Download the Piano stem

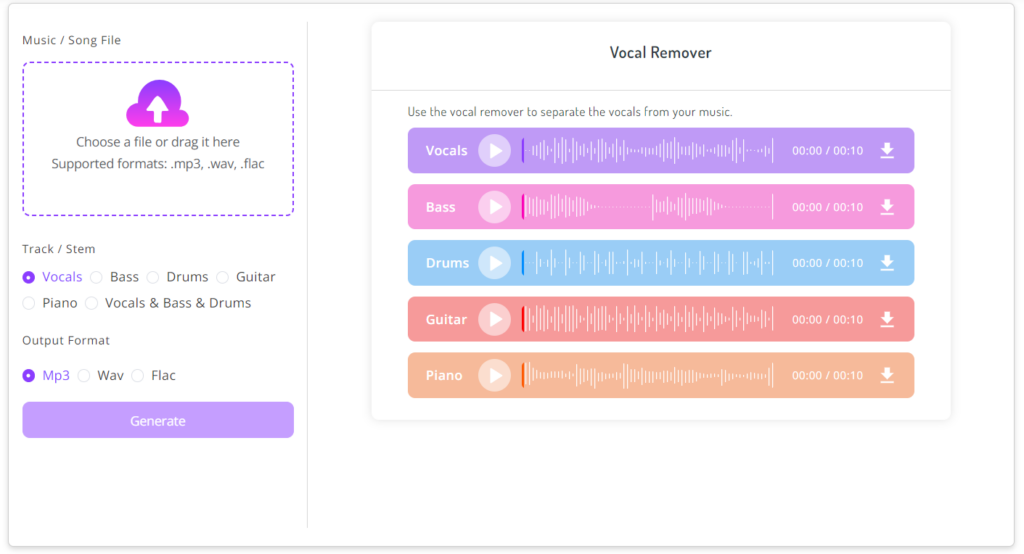point(886,376)
